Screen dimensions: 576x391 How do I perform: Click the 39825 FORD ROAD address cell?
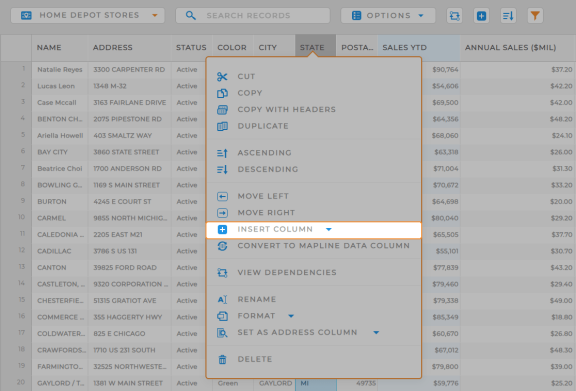(130, 268)
